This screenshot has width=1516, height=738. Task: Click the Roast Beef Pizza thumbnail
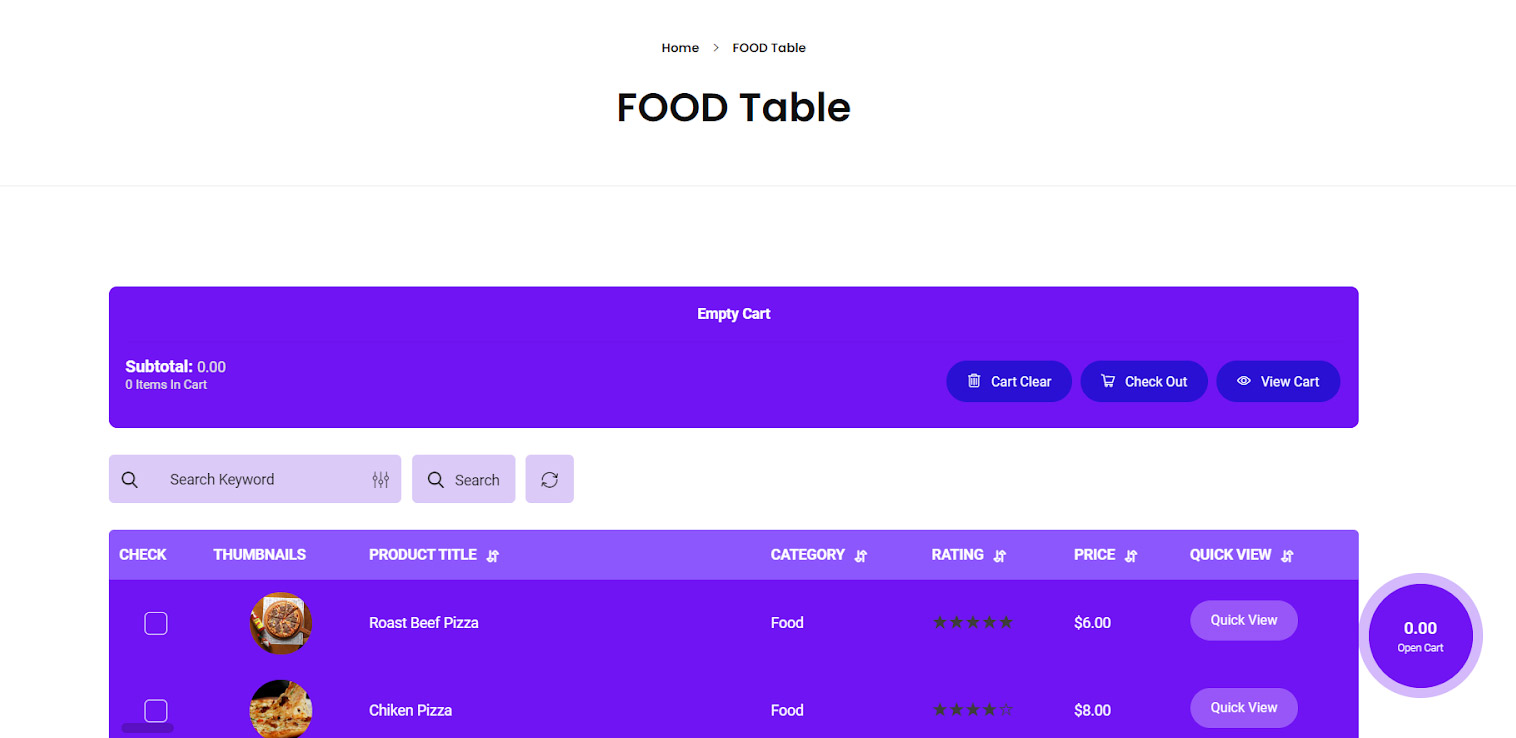point(281,623)
